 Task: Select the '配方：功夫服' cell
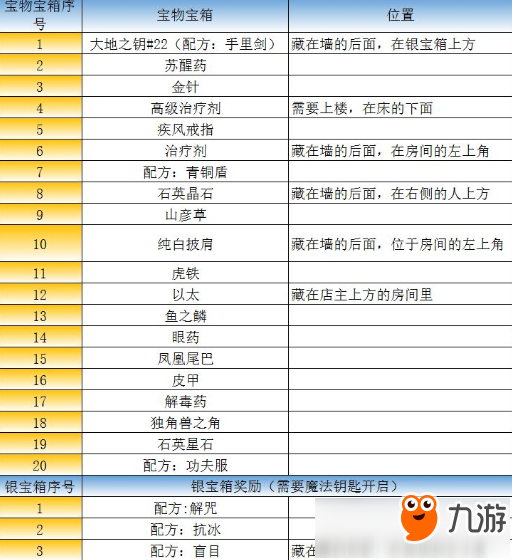click(x=185, y=466)
